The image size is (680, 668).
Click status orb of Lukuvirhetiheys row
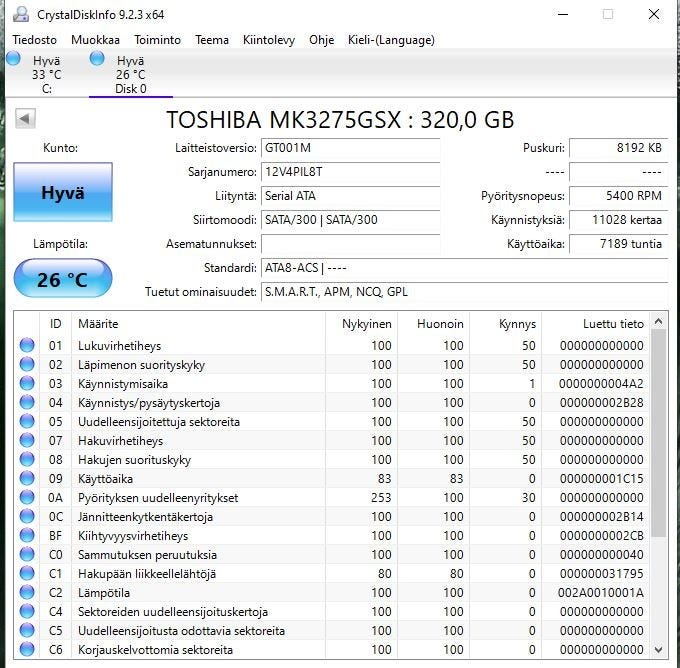(27, 345)
